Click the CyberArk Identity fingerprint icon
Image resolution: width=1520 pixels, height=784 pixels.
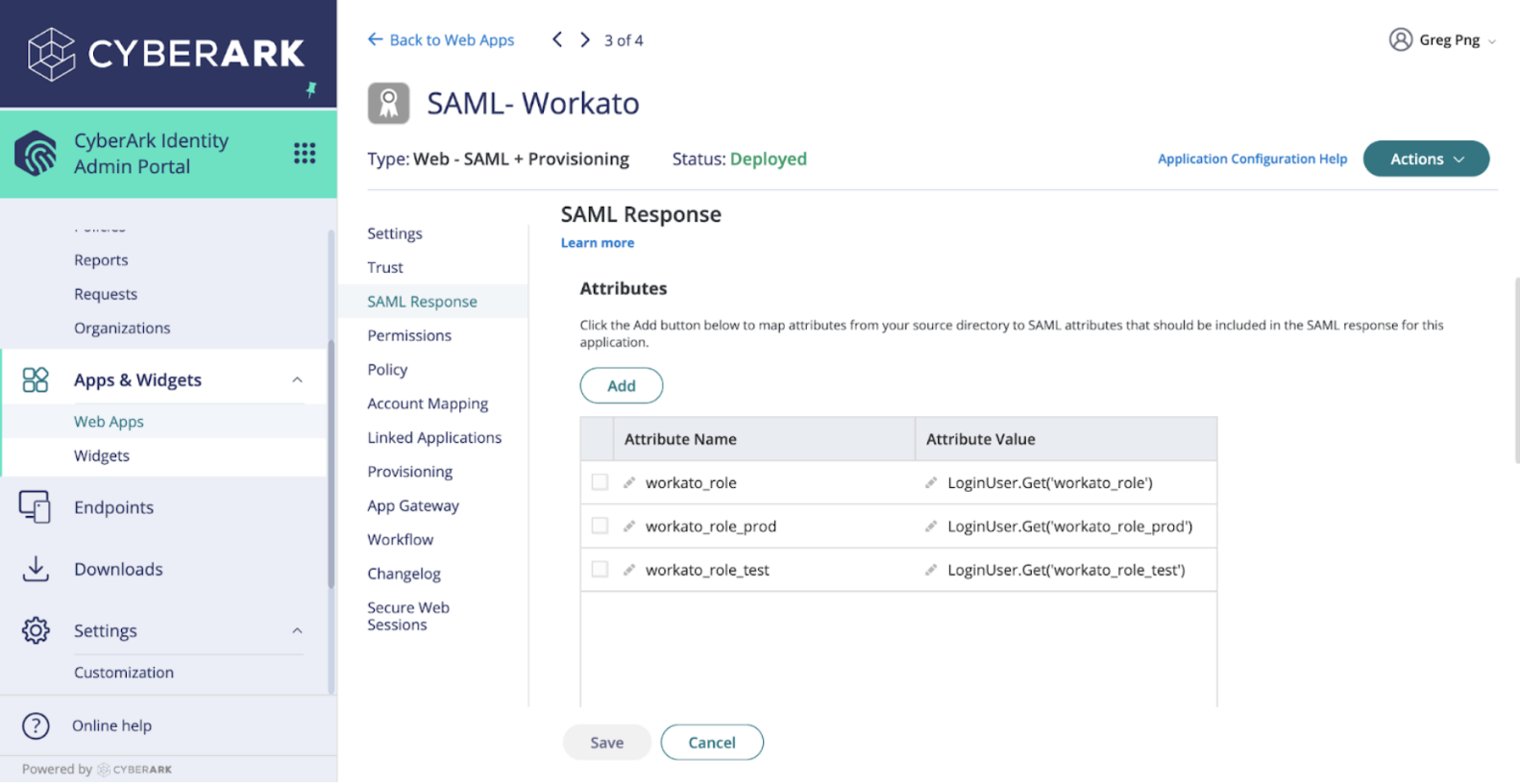click(36, 154)
